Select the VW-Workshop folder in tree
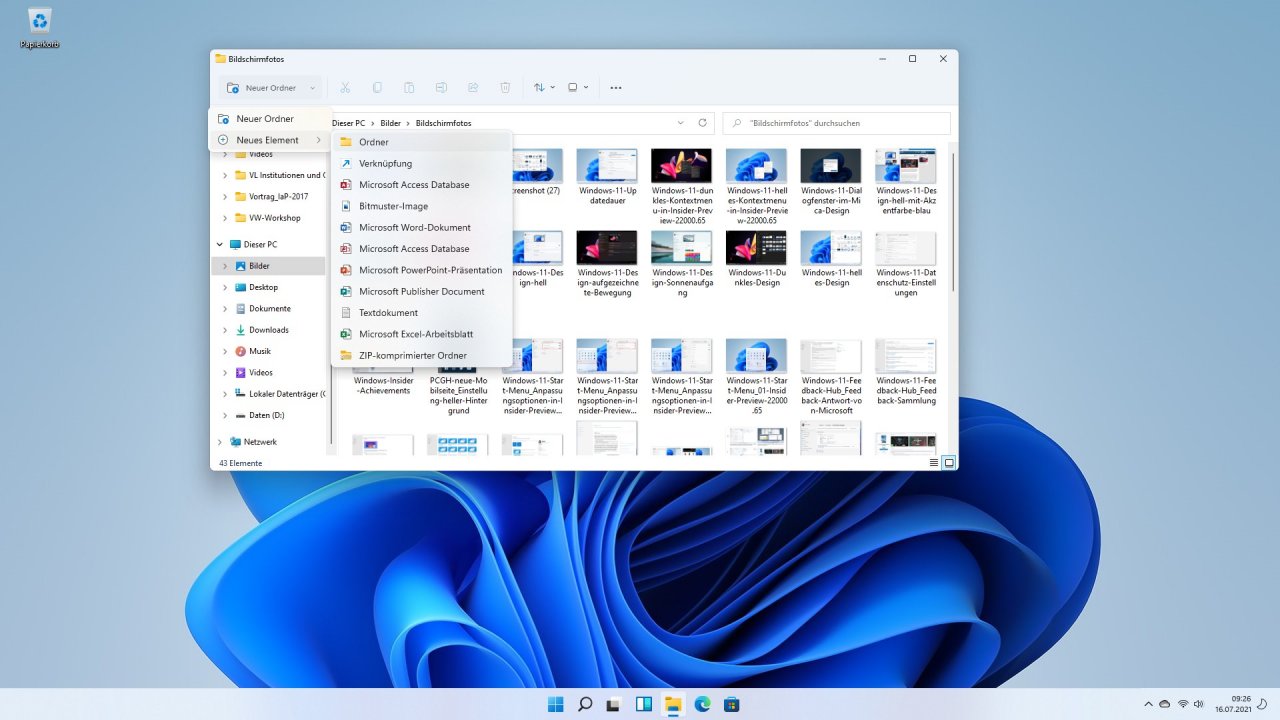Screen dimensions: 1280x720 [x=268, y=218]
